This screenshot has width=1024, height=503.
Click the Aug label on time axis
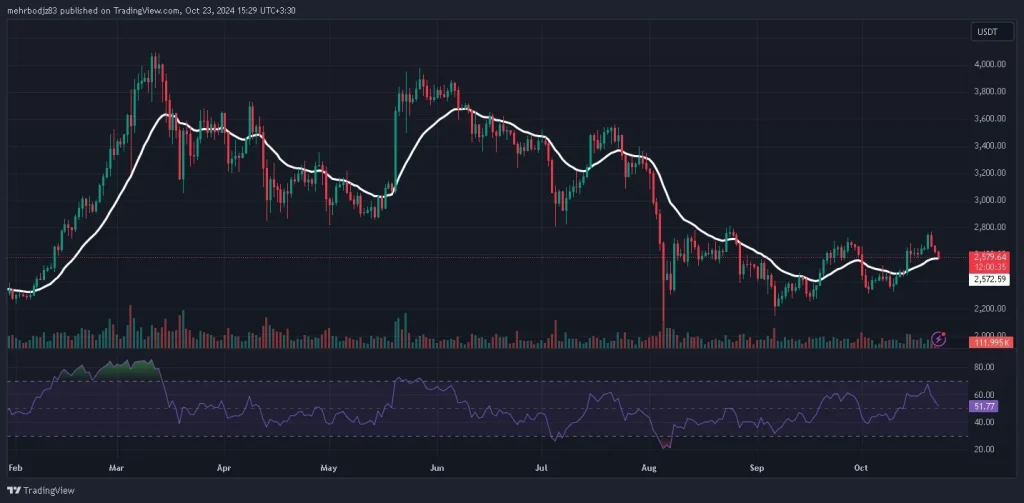point(649,467)
